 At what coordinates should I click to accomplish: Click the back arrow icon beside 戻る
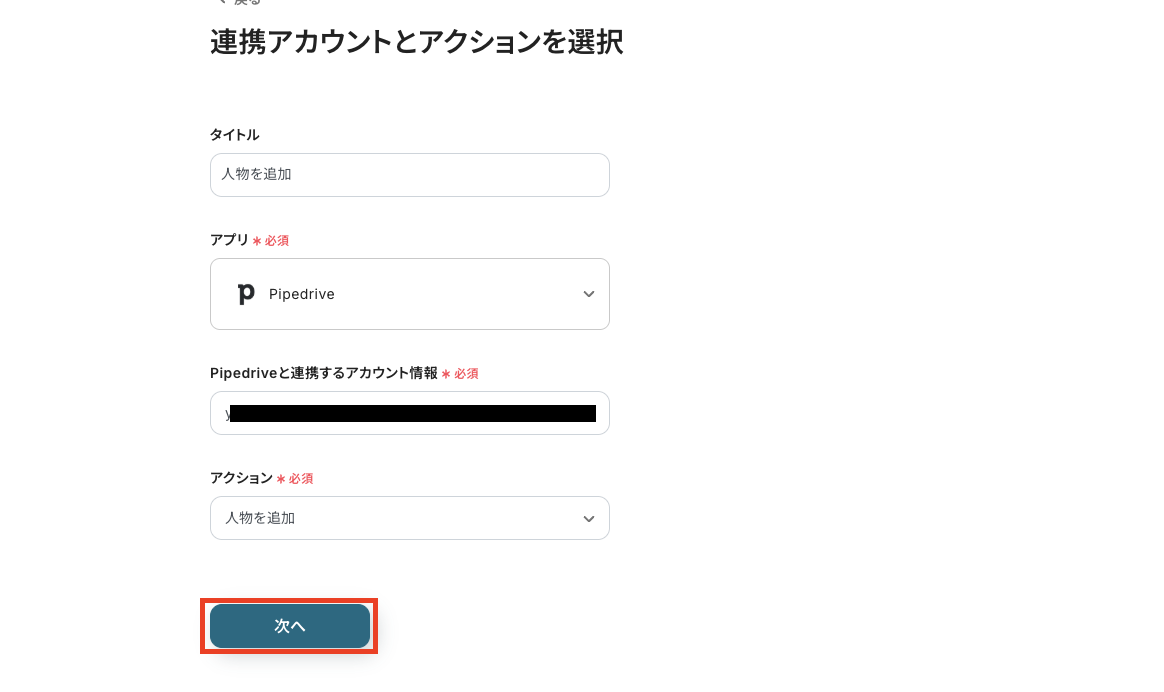(x=221, y=3)
